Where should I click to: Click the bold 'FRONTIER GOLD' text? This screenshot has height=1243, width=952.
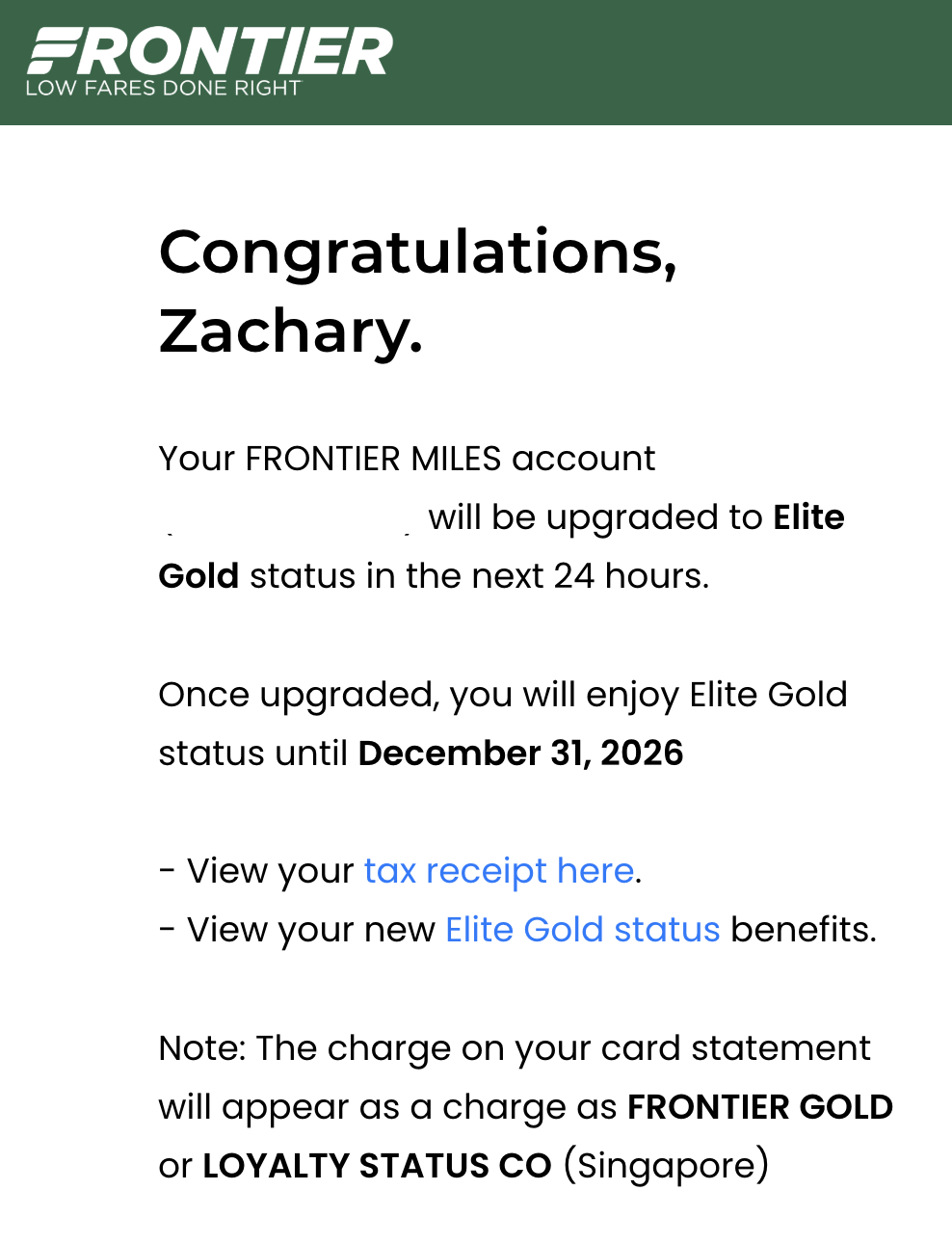click(759, 1107)
